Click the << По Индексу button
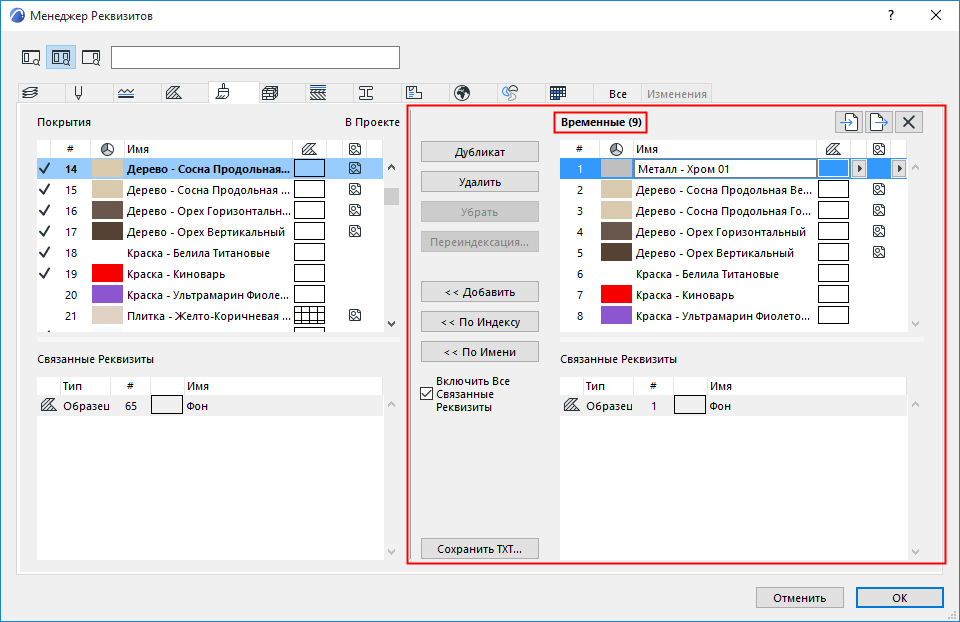Image resolution: width=960 pixels, height=622 pixels. click(x=480, y=322)
